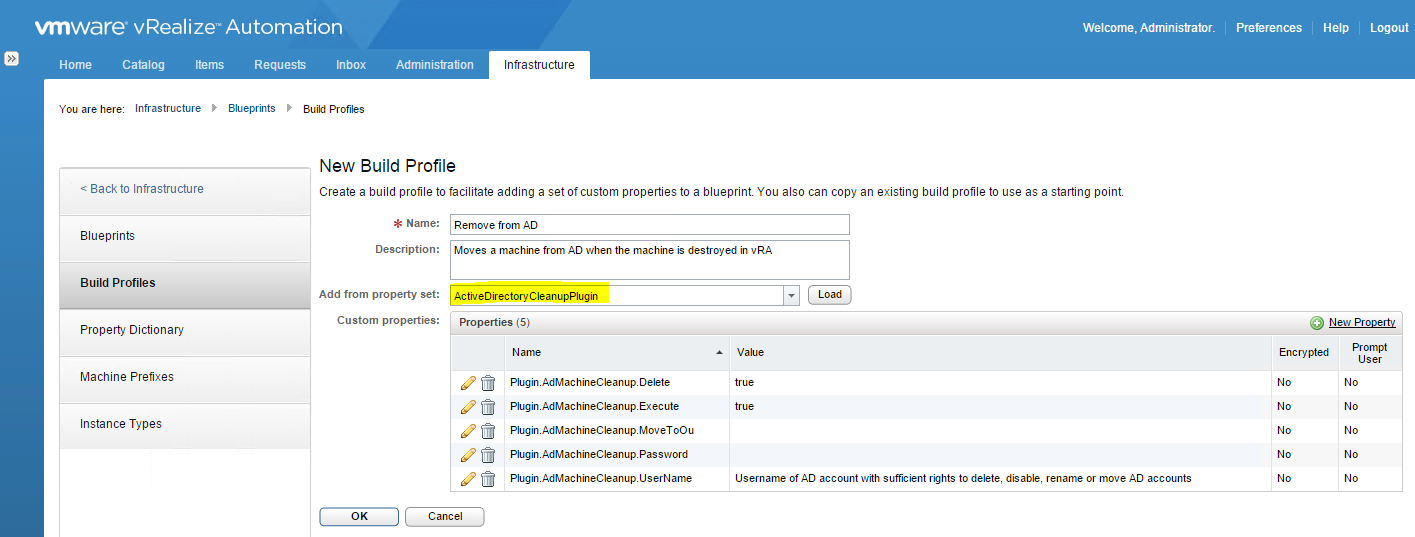Delete Plugin.AdMachineCleanup.Execute property trash icon
This screenshot has height=537, width=1415.
(x=488, y=406)
